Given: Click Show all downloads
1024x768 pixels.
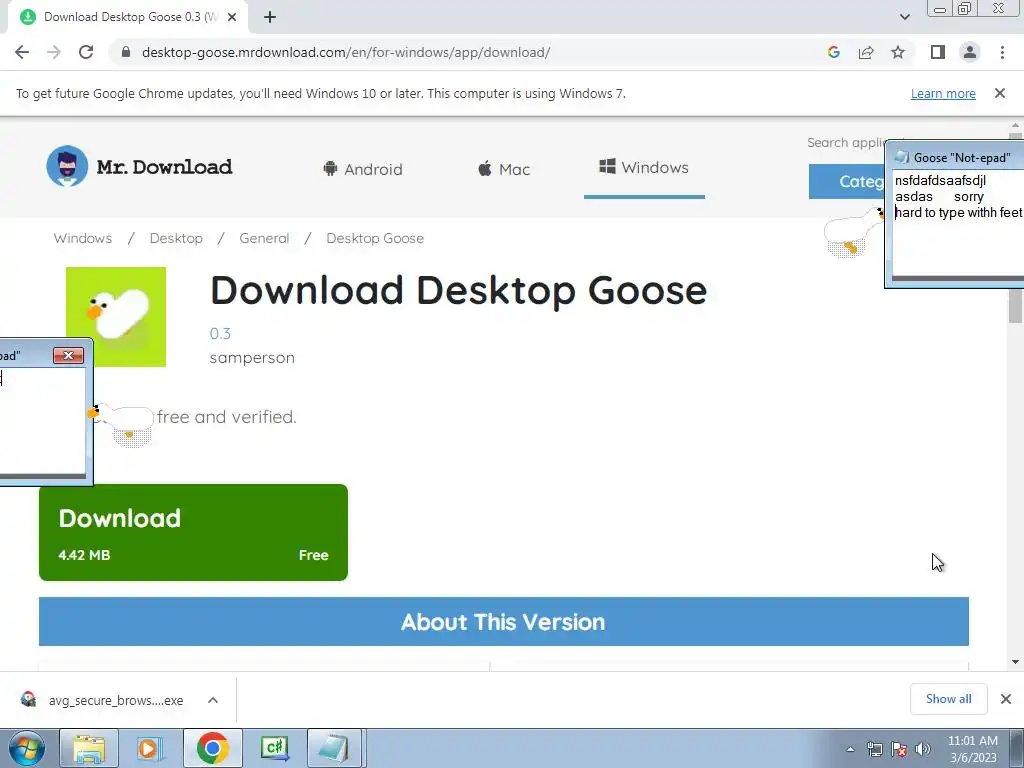Looking at the screenshot, I should tap(948, 699).
